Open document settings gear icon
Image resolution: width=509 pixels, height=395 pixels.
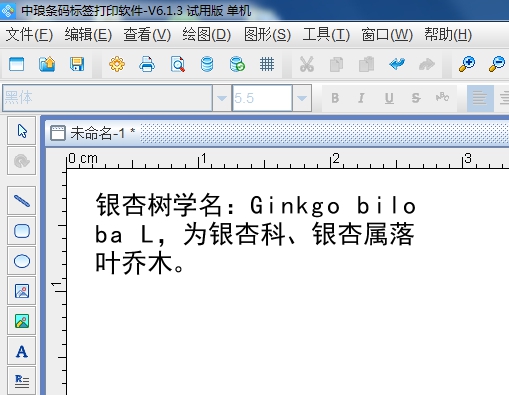click(x=117, y=64)
